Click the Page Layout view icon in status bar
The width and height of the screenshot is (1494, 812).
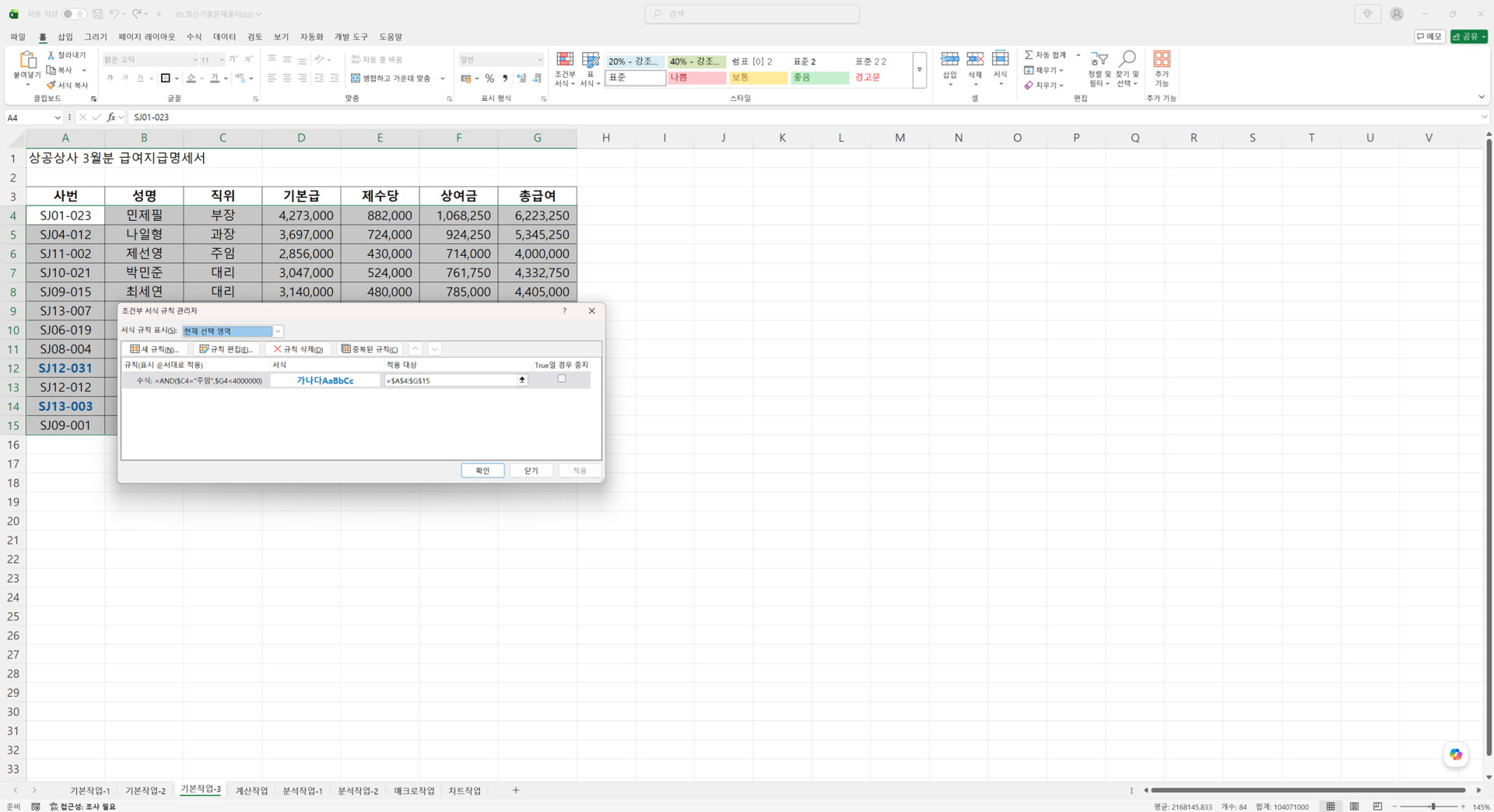pyautogui.click(x=1354, y=807)
